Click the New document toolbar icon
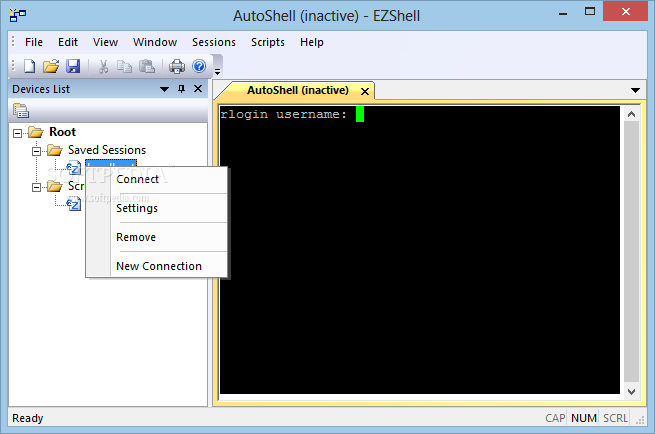 tap(29, 66)
